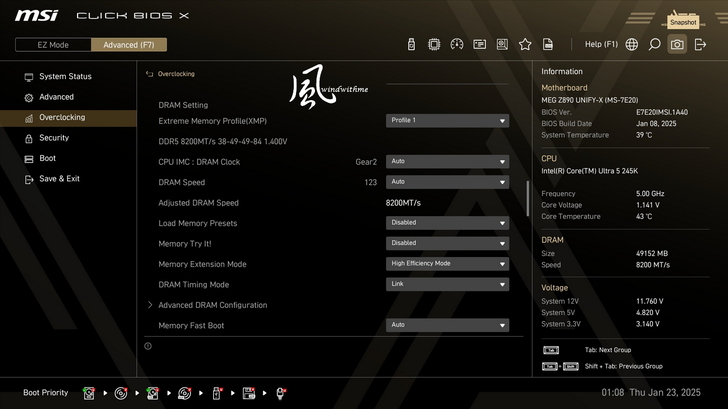Click DRAM size 49152 MB value

(652, 253)
